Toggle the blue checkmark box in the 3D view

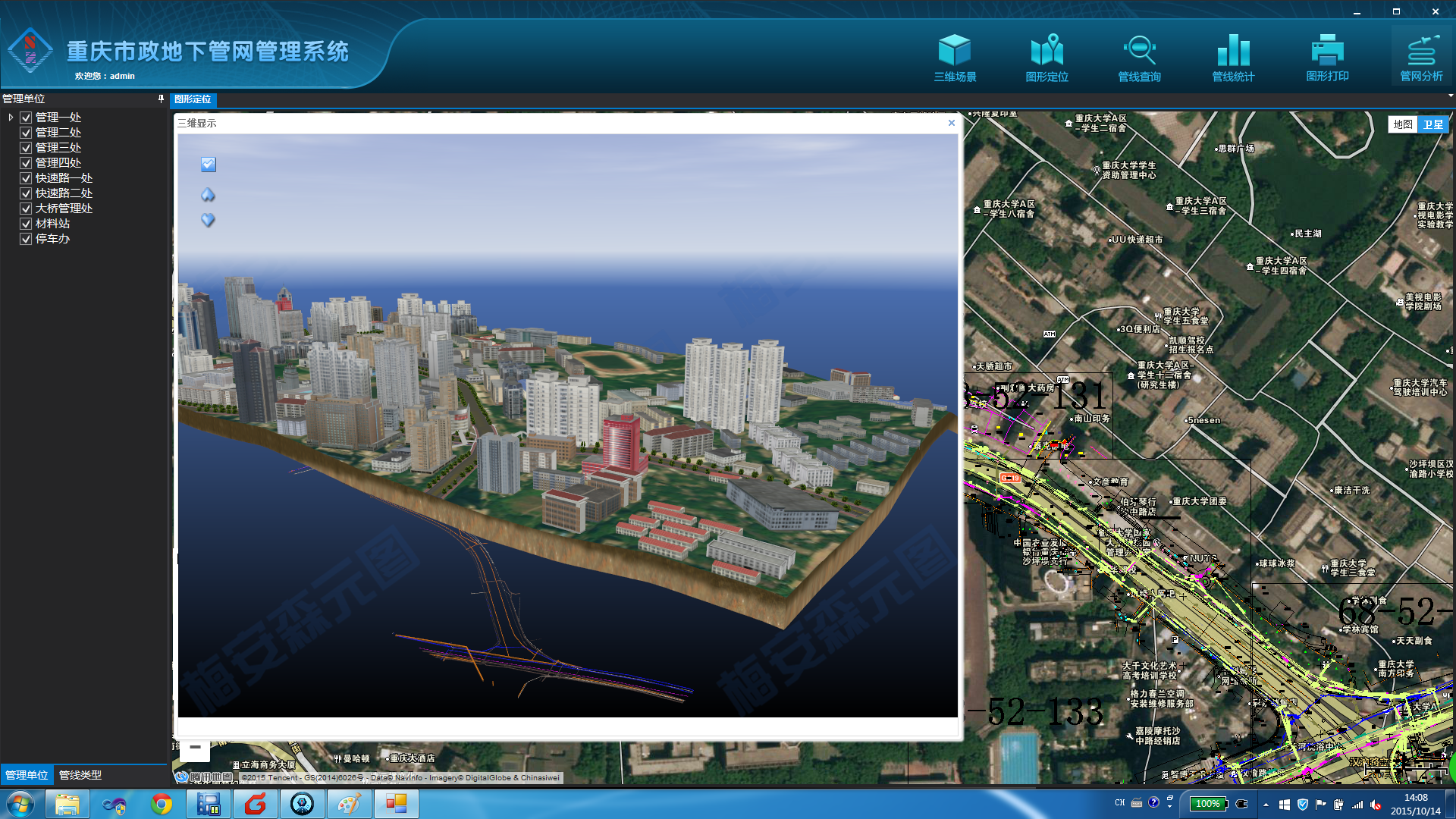pyautogui.click(x=209, y=165)
